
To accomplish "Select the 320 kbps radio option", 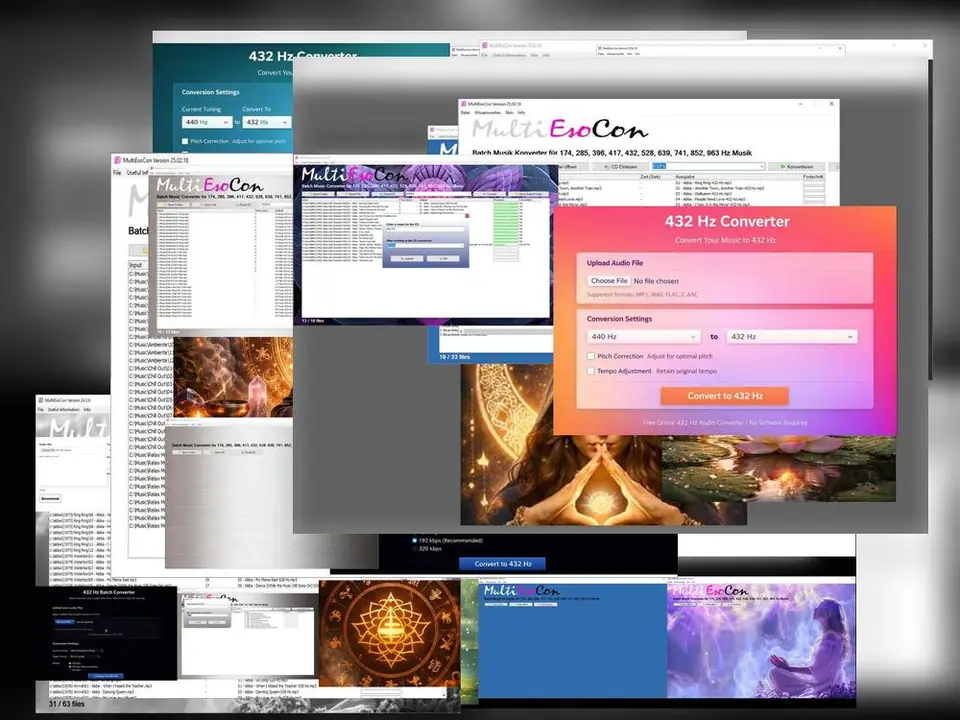I will click(x=416, y=549).
